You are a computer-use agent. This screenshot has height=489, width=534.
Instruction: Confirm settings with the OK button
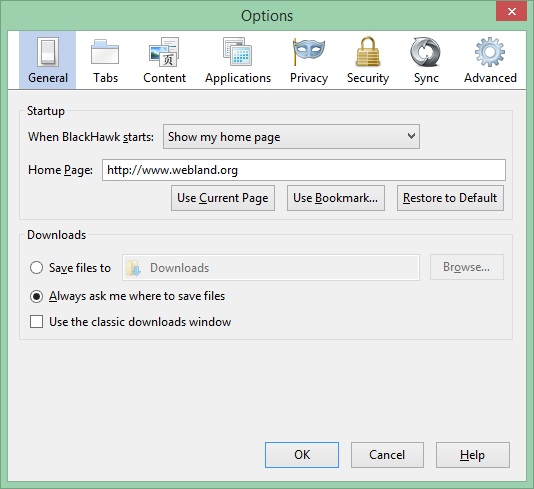[x=302, y=455]
